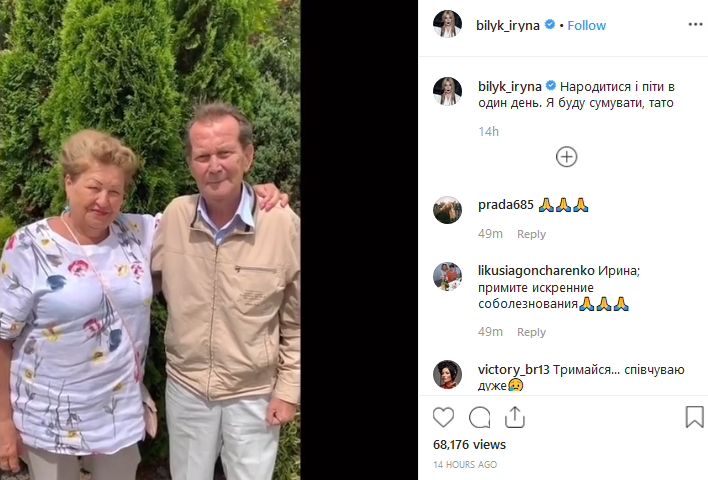The width and height of the screenshot is (708, 480).
Task: Follow the bilyk_iryna account
Action: tap(586, 26)
